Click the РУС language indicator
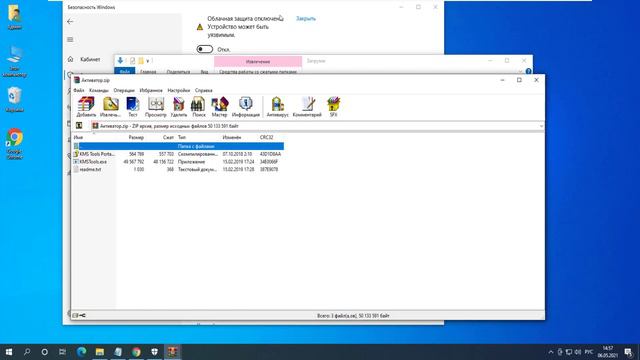This screenshot has width=640, height=360. click(x=589, y=352)
